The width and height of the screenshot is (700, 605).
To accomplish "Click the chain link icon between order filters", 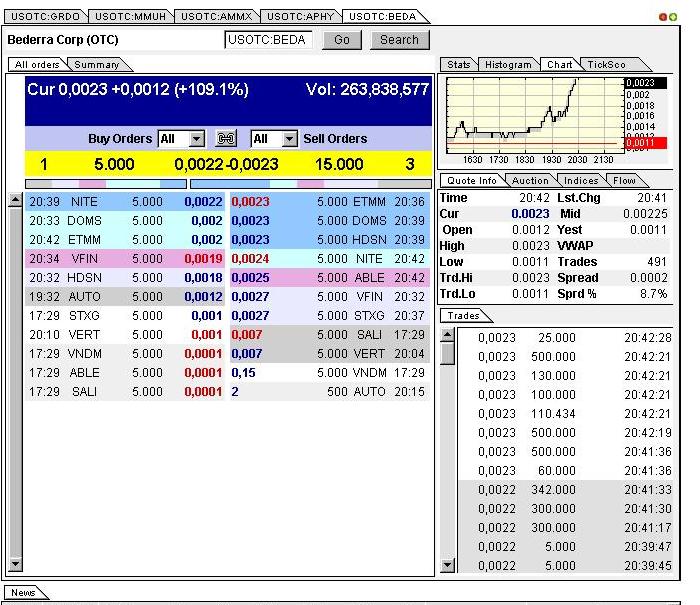I will tap(226, 139).
